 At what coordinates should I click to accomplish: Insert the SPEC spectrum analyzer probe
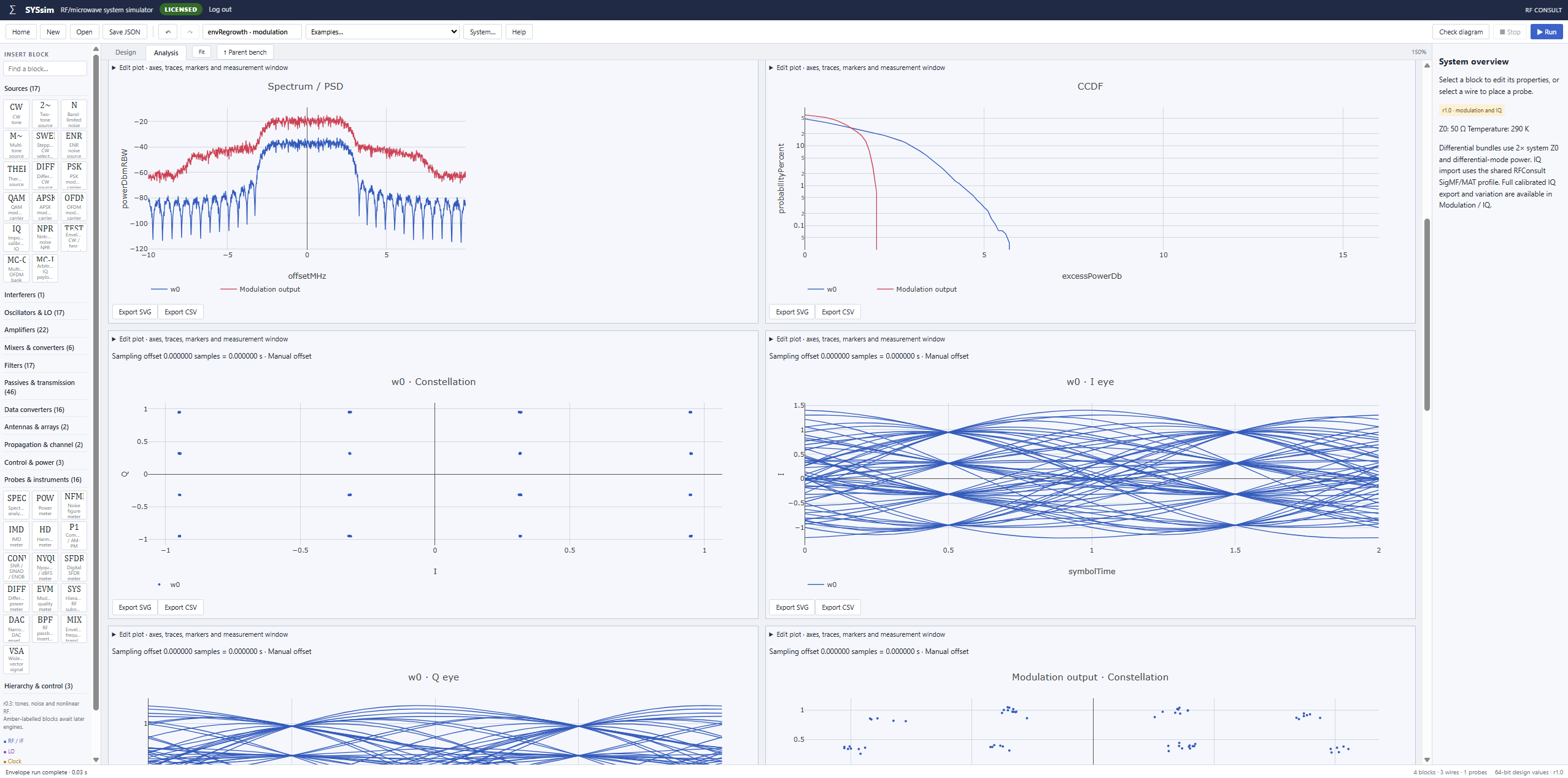point(17,505)
